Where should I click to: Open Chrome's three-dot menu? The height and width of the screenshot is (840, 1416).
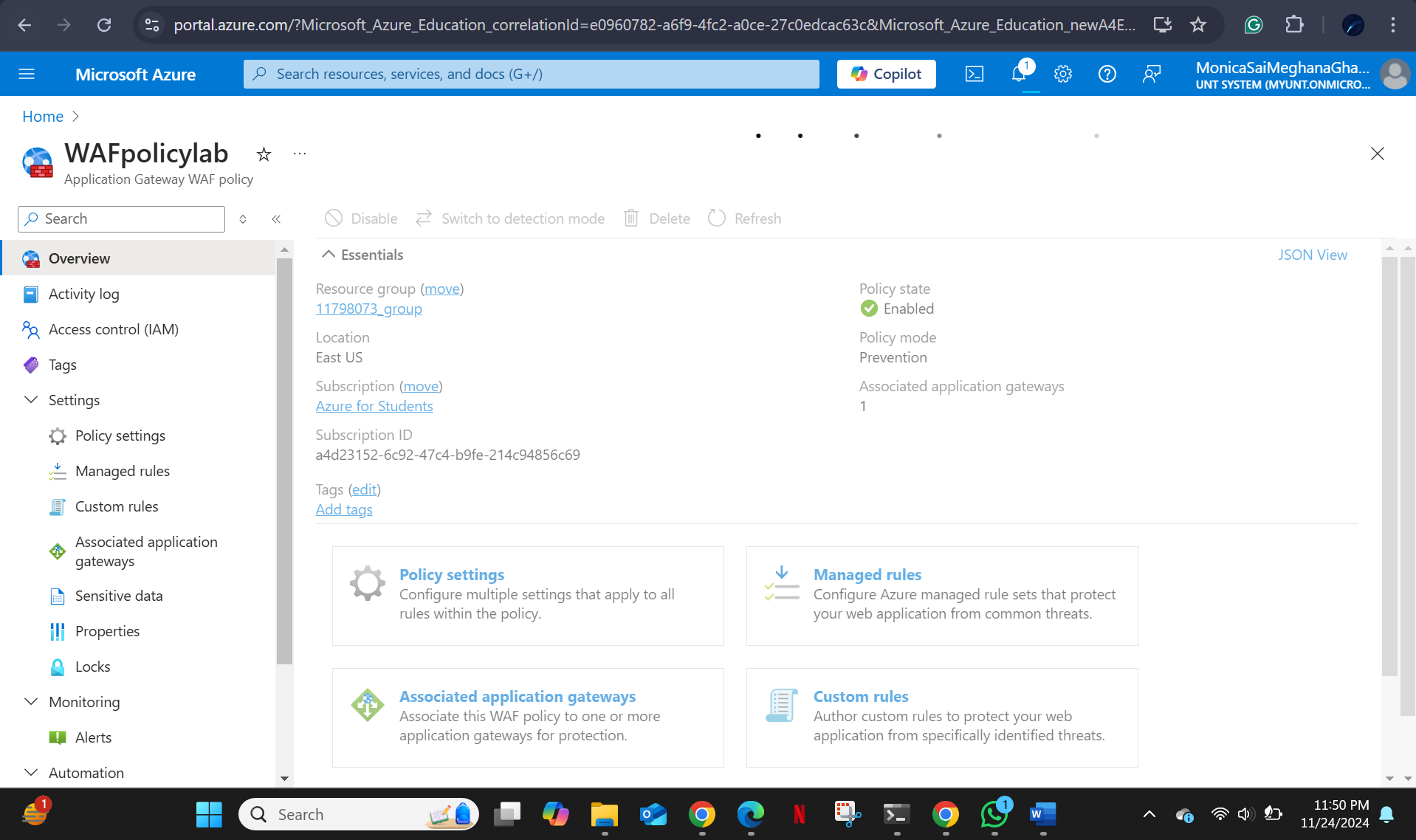tap(1393, 25)
